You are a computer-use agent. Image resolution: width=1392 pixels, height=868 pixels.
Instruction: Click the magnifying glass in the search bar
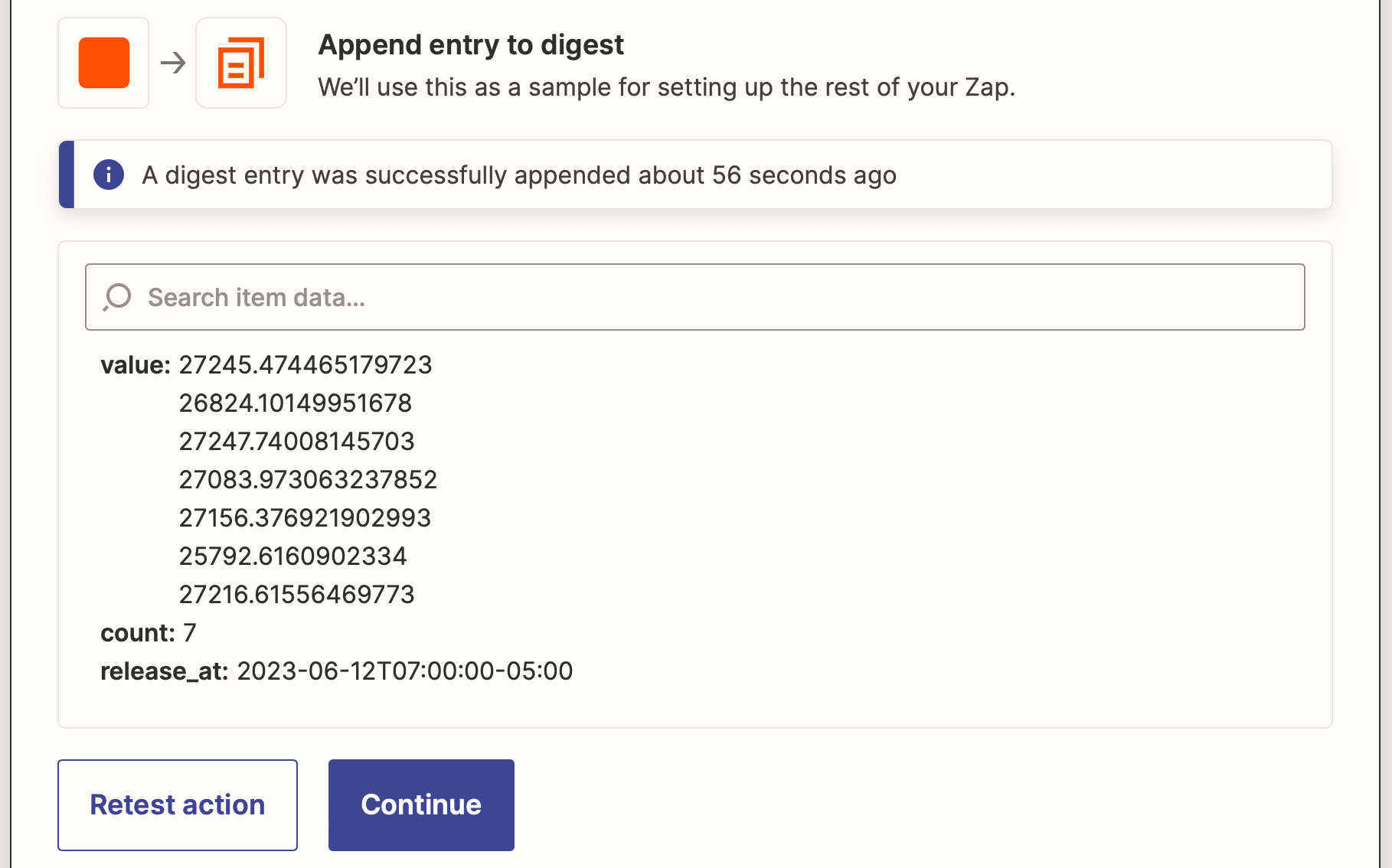pos(116,296)
